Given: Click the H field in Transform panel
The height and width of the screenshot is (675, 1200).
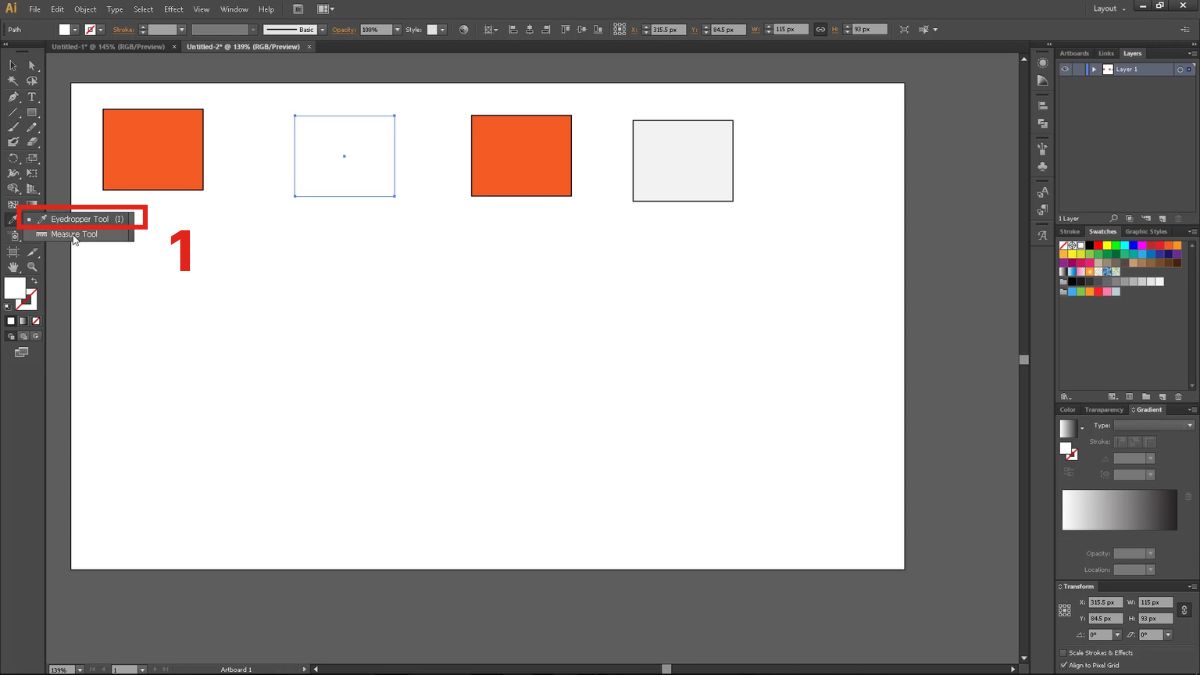Looking at the screenshot, I should 1155,619.
